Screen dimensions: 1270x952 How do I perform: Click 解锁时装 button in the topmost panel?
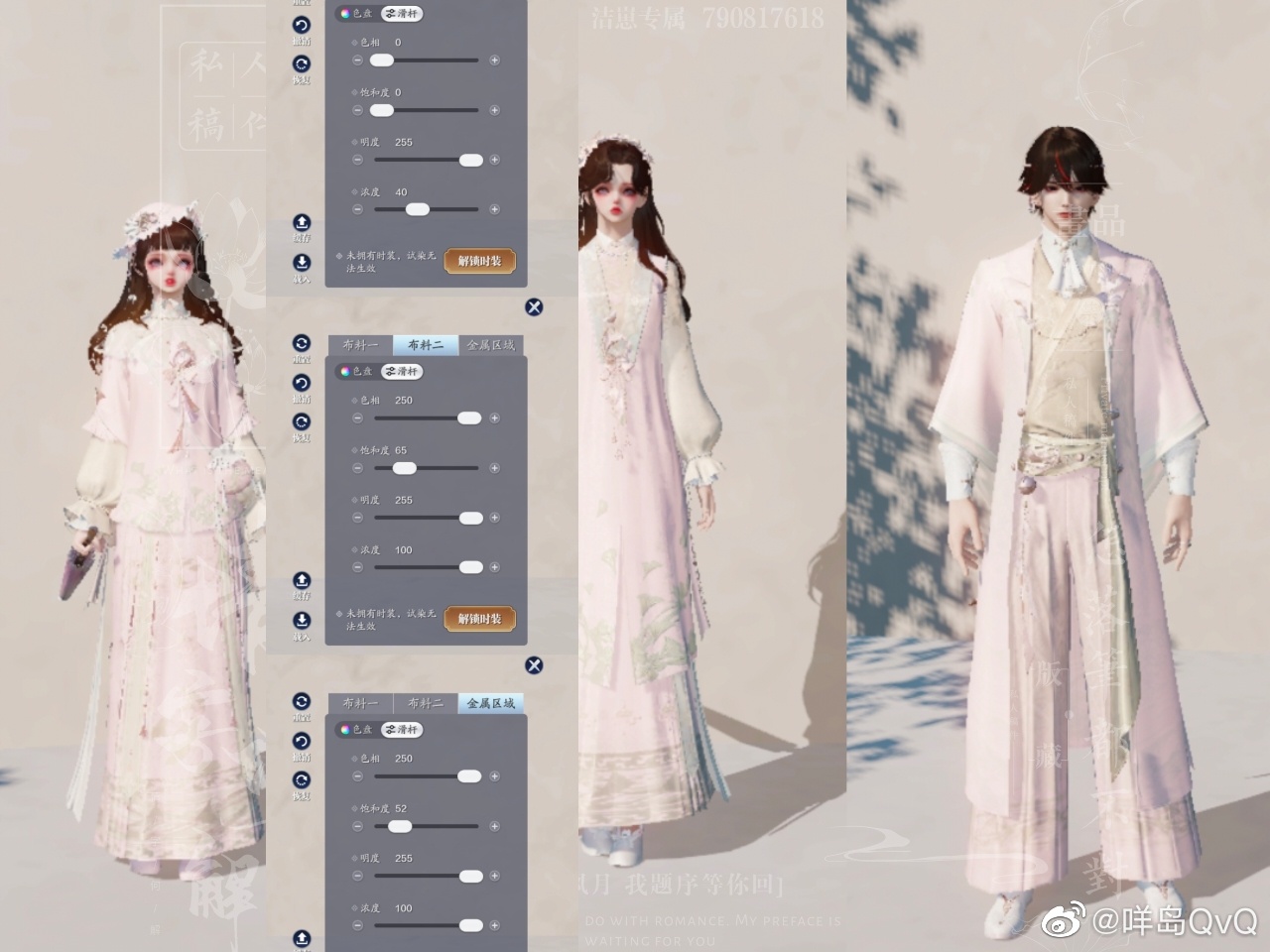point(479,261)
